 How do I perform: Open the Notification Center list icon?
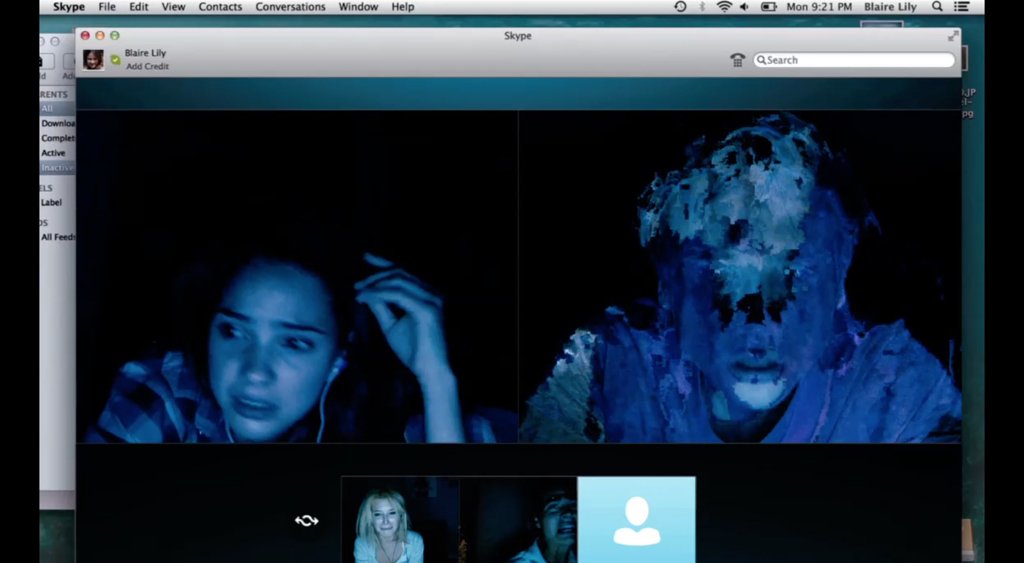pyautogui.click(x=961, y=7)
